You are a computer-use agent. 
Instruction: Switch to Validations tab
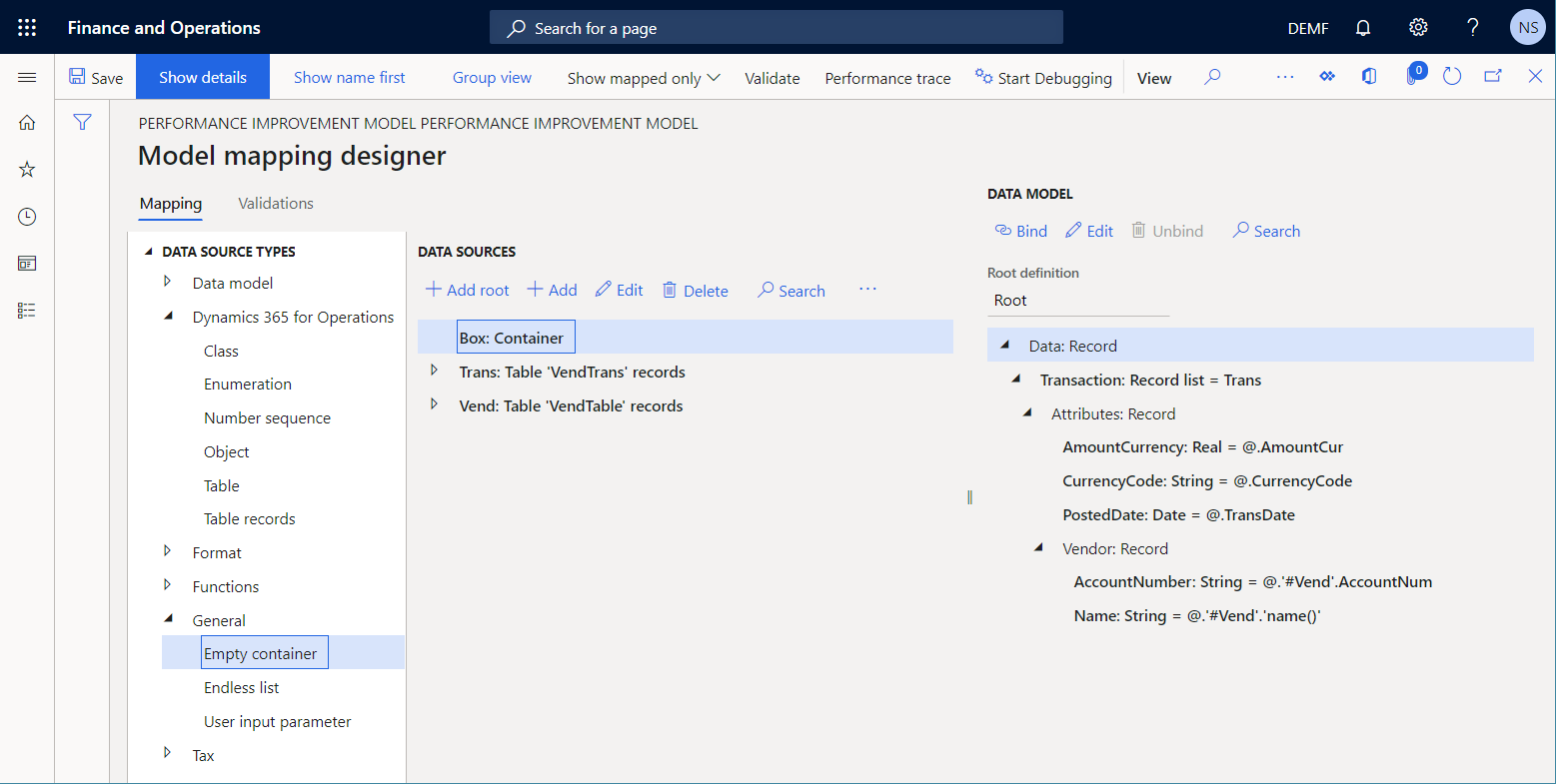pos(276,203)
